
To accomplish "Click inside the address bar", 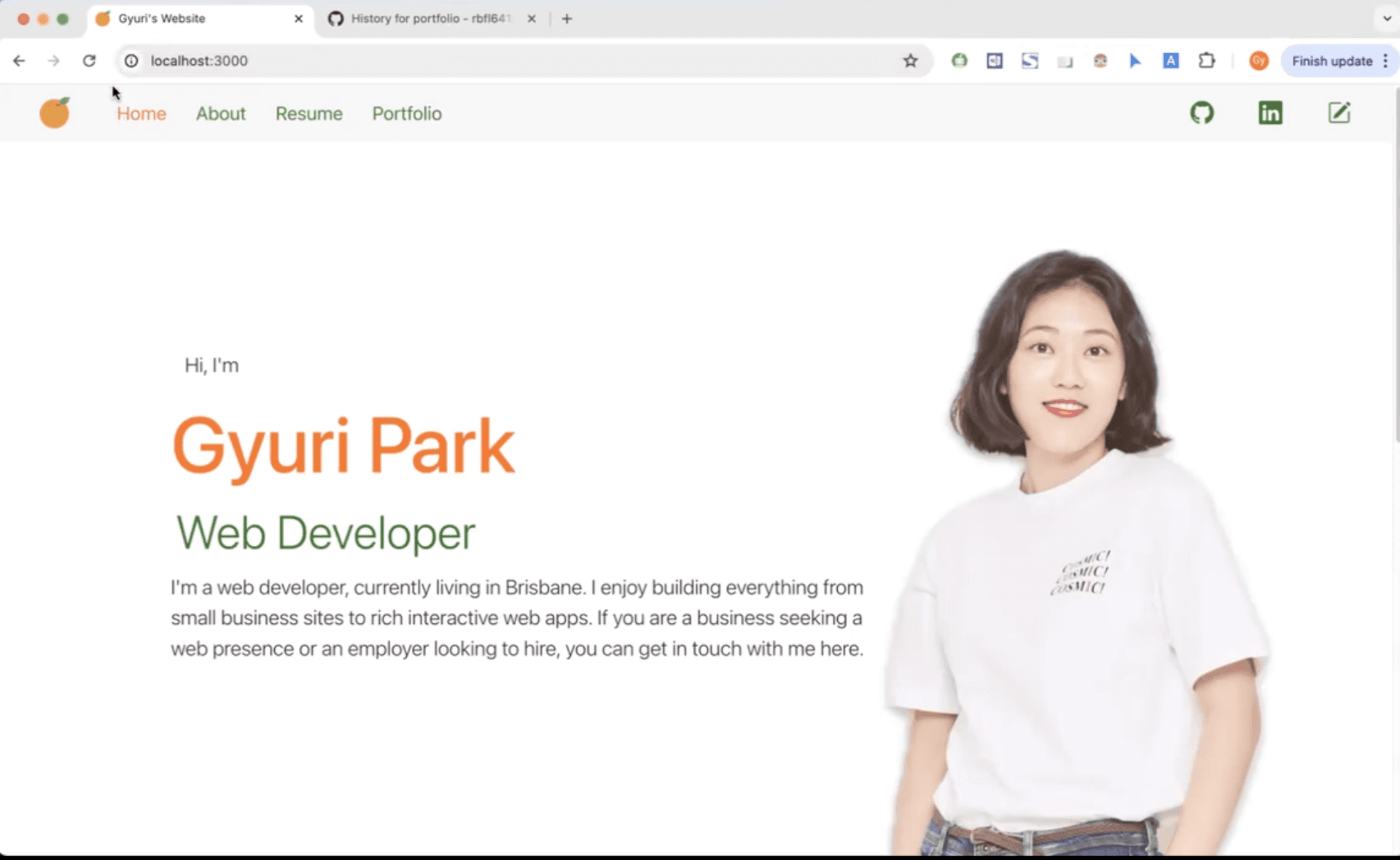I will coord(437,60).
